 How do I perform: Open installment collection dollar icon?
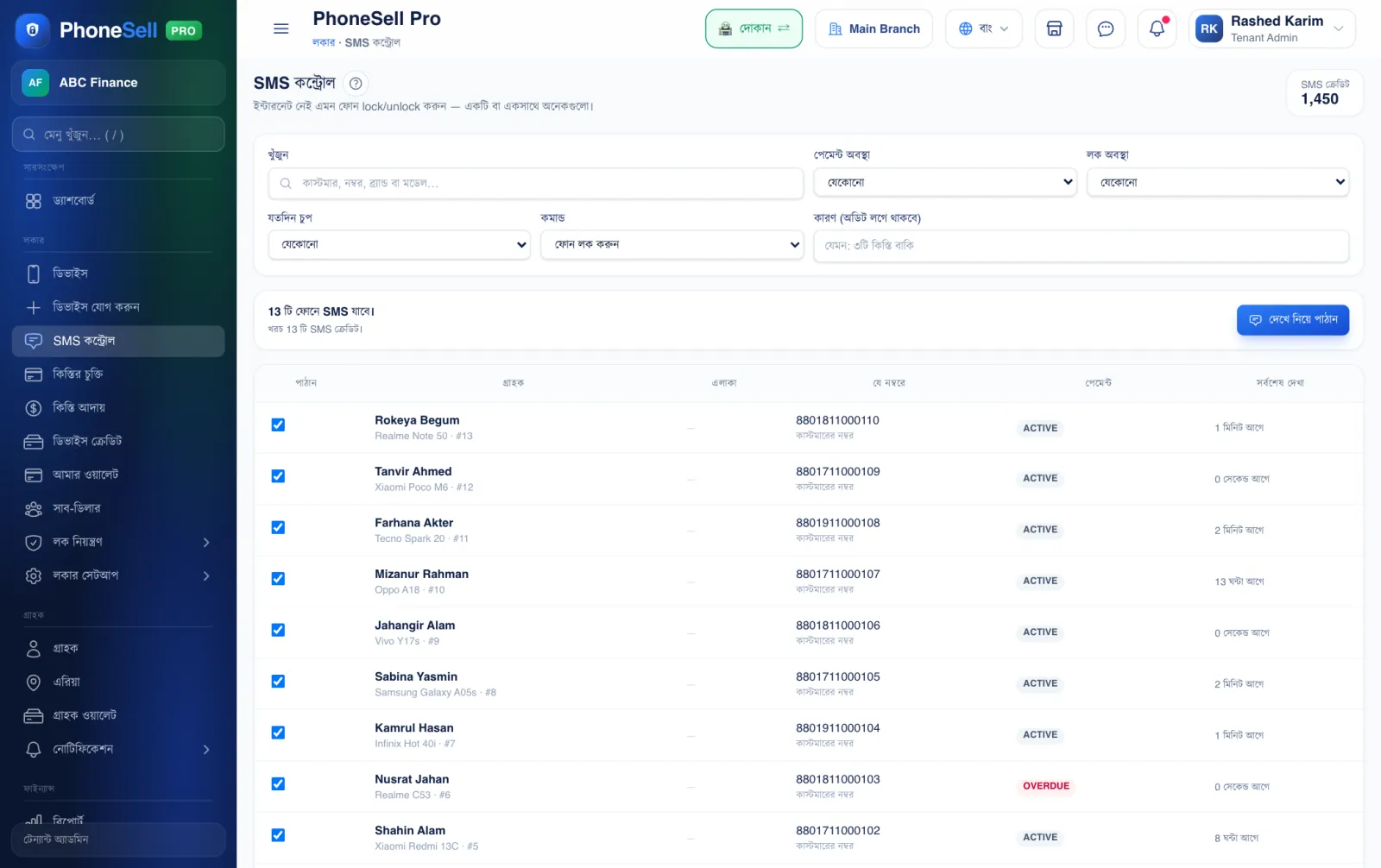coord(34,408)
